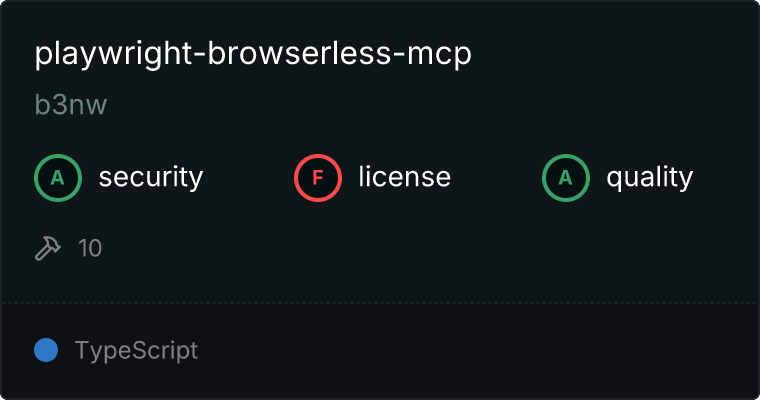Click the hammer tools icon

pos(48,248)
